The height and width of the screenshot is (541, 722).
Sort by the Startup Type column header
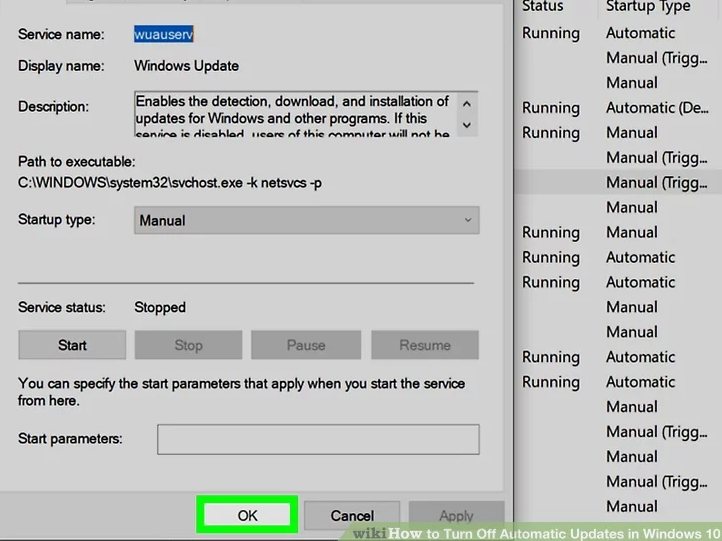pyautogui.click(x=647, y=7)
